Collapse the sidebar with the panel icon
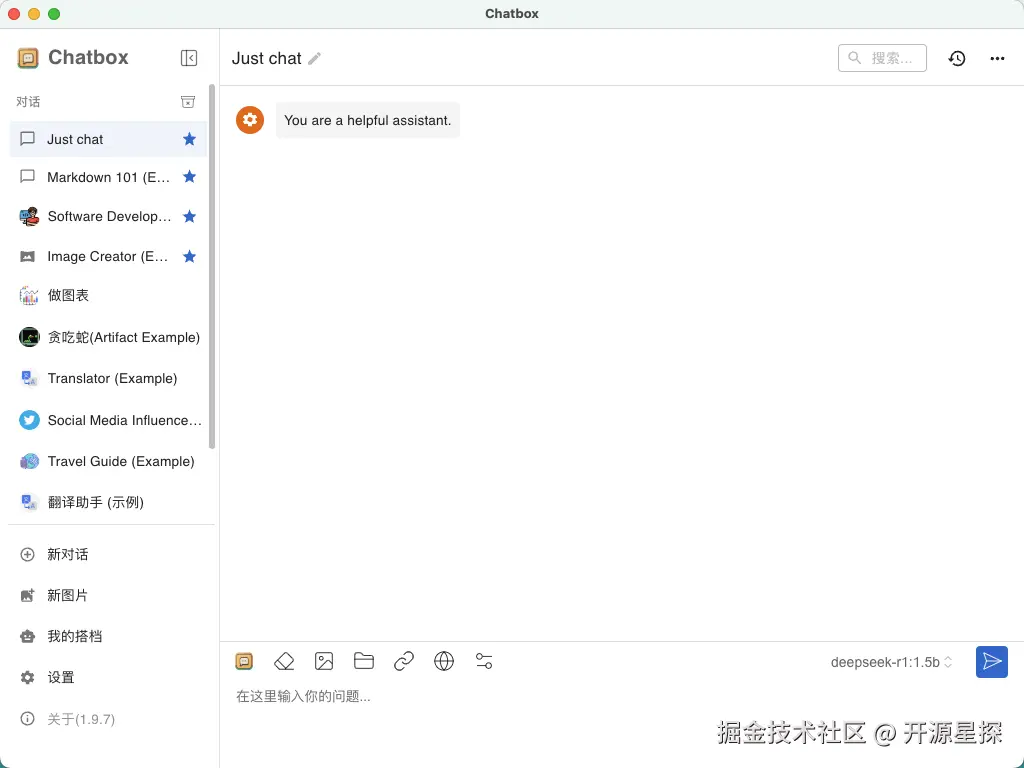The image size is (1024, 768). (189, 57)
